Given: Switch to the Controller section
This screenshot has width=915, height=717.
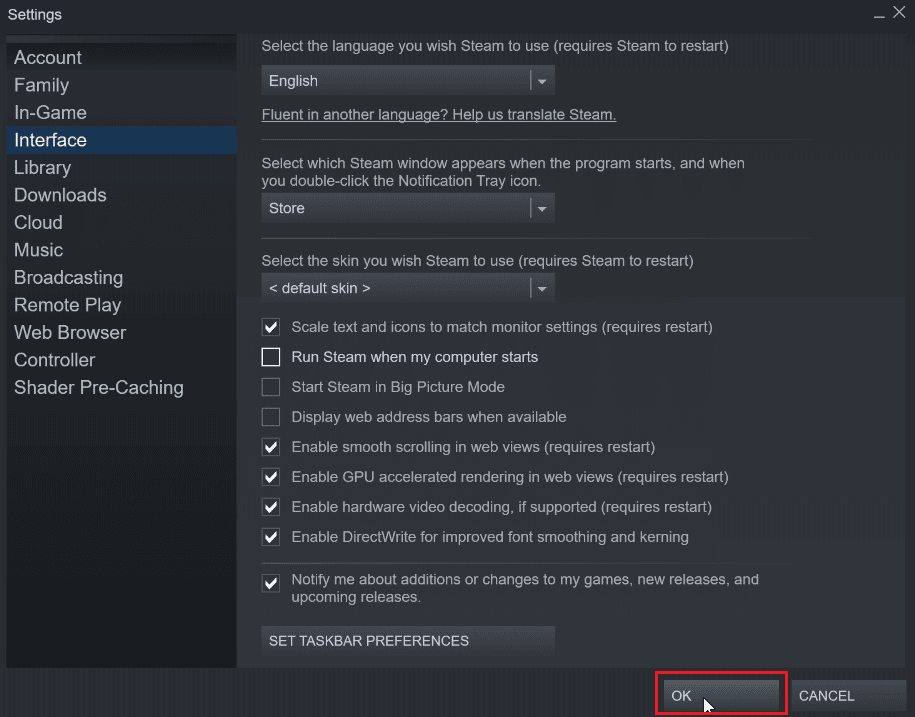Looking at the screenshot, I should 54,360.
